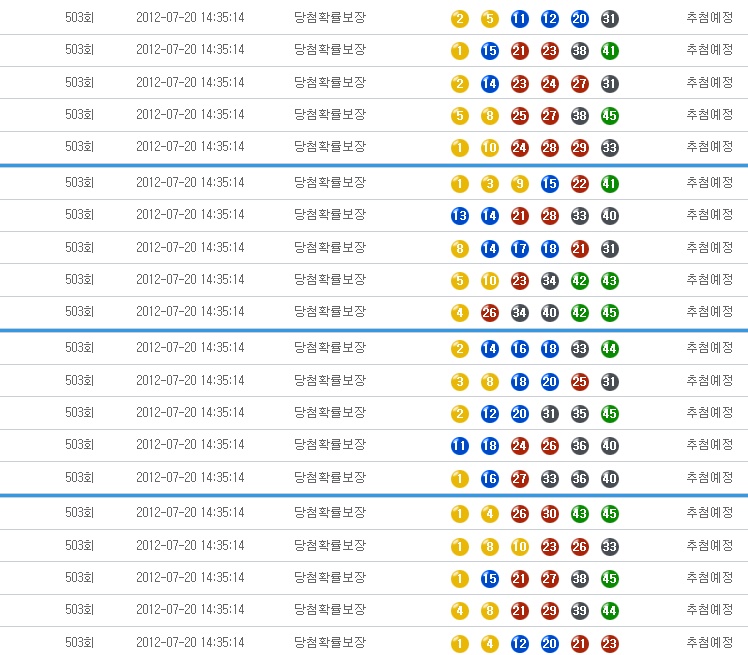748x655 pixels.
Task: Click blue ball 16 in row 1, 16, 27
Action: point(489,479)
